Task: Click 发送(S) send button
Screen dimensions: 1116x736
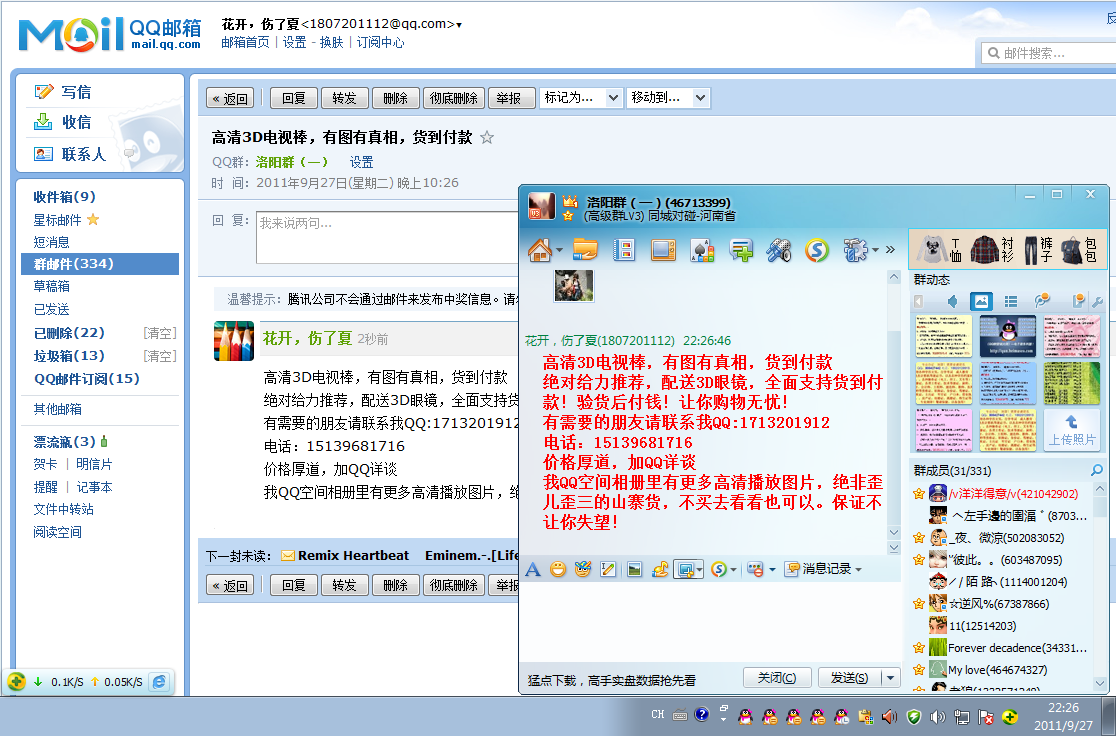Action: tap(849, 678)
